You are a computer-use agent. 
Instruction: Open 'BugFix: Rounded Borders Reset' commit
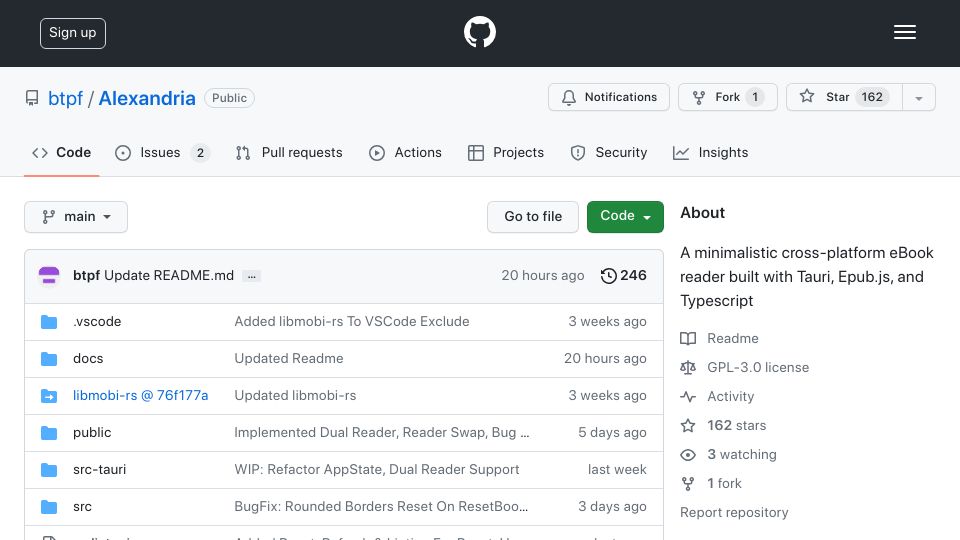381,506
